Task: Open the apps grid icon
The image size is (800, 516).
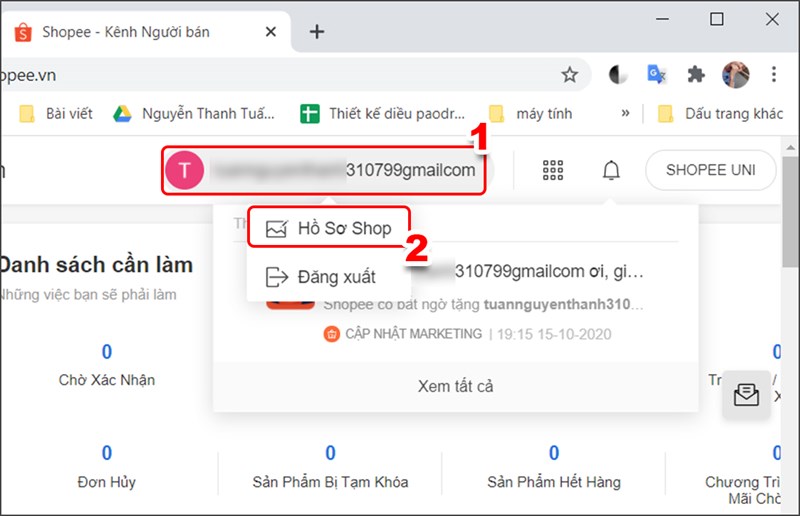Action: (x=553, y=170)
